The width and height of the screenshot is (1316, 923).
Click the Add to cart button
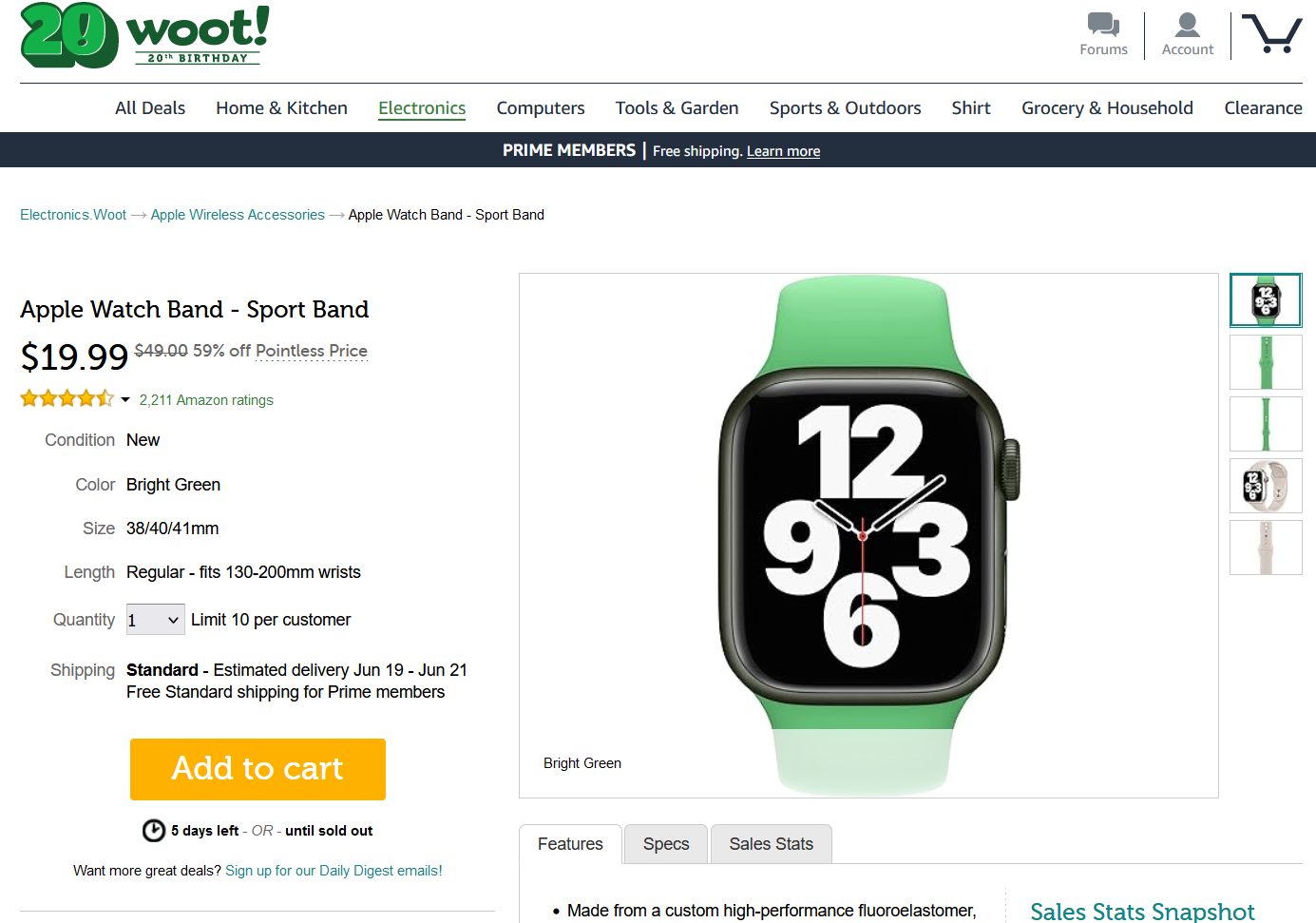(x=257, y=769)
